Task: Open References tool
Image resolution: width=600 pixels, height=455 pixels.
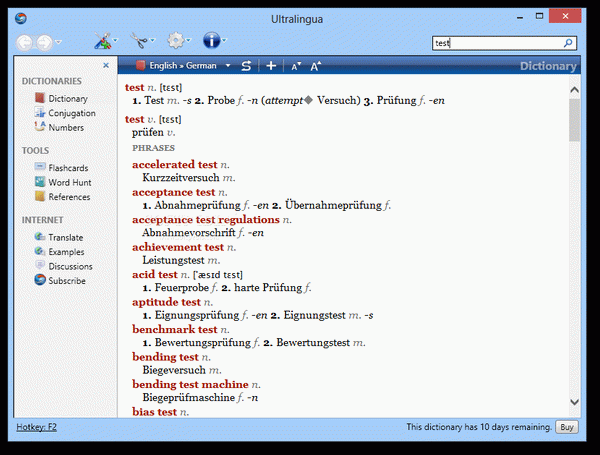Action: [69, 197]
